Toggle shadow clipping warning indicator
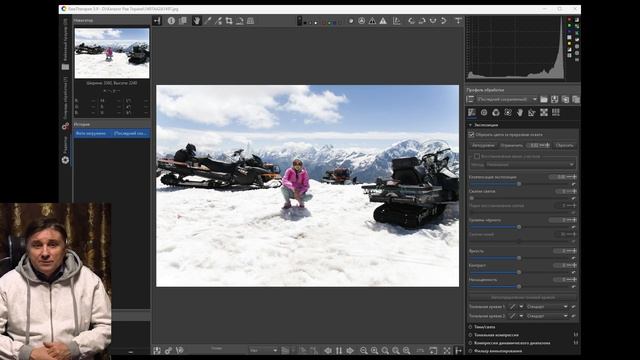 pyautogui.click(x=372, y=21)
